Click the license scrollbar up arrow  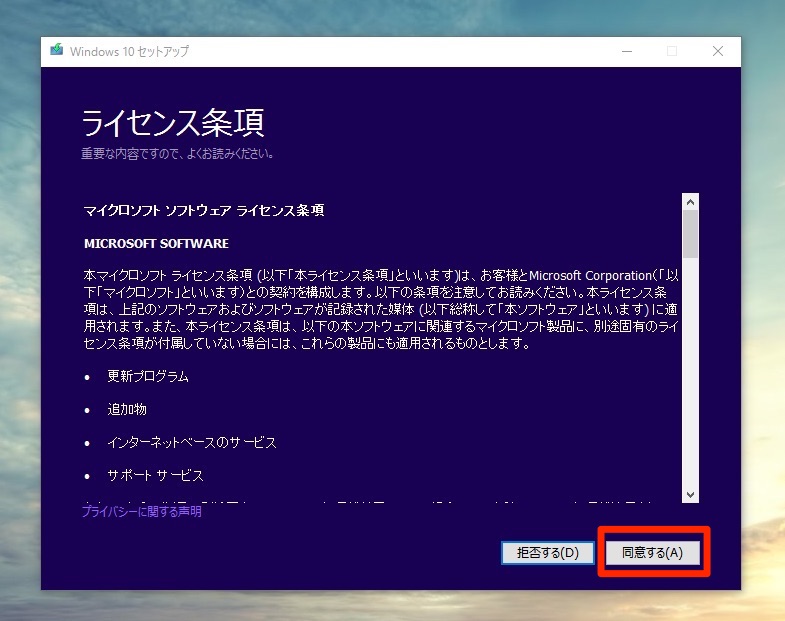690,201
